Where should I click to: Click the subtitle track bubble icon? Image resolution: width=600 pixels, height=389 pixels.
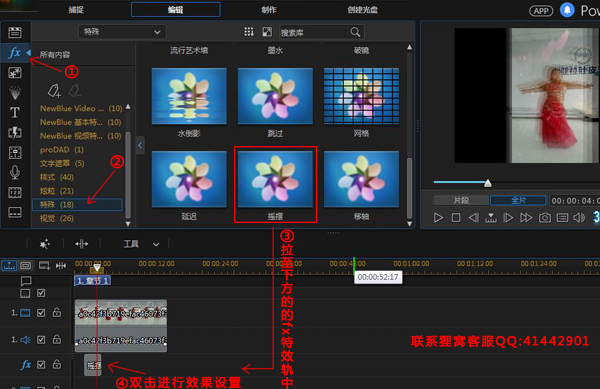(x=26, y=281)
